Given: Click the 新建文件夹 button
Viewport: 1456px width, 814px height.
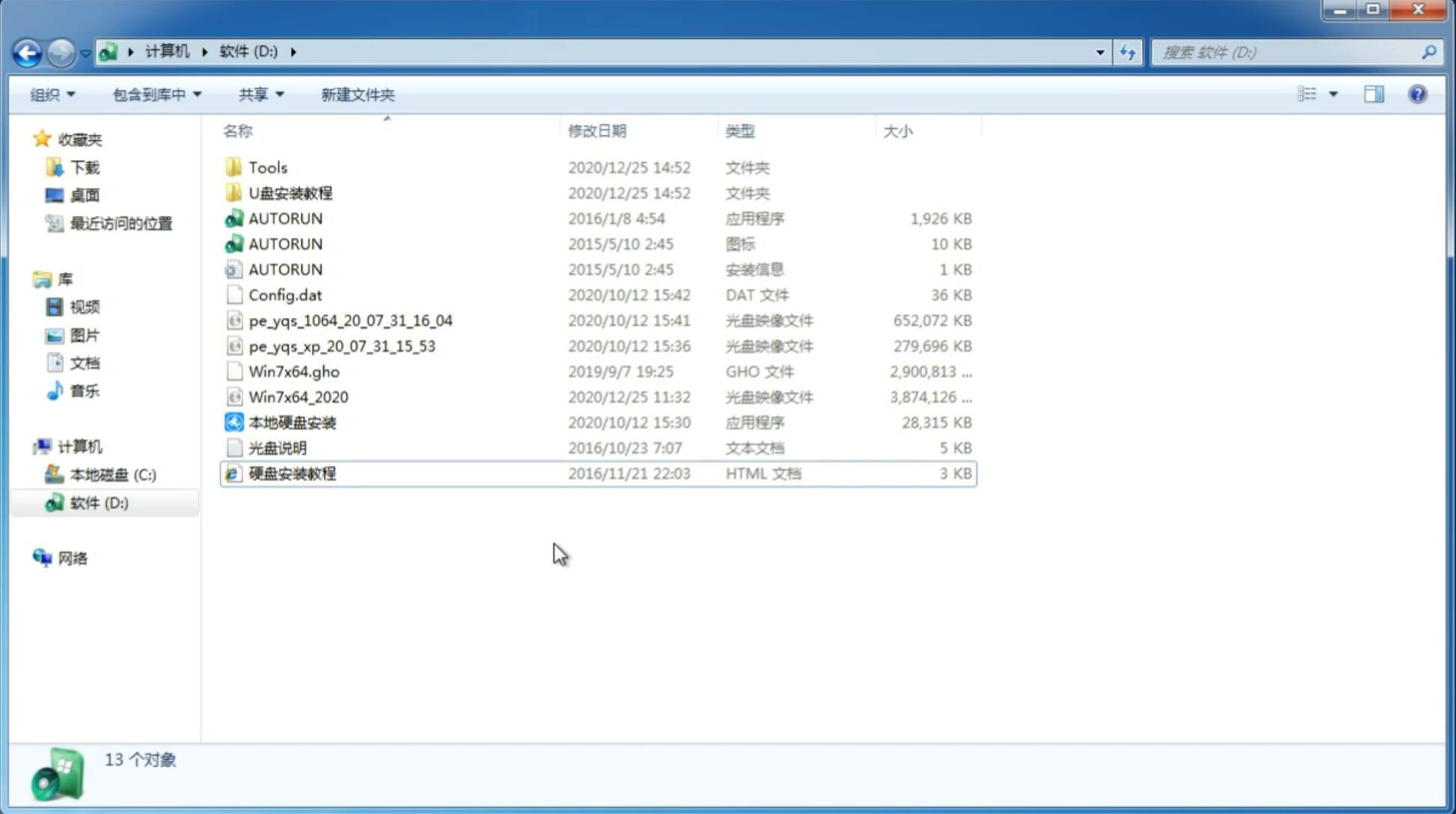Looking at the screenshot, I should point(358,94).
